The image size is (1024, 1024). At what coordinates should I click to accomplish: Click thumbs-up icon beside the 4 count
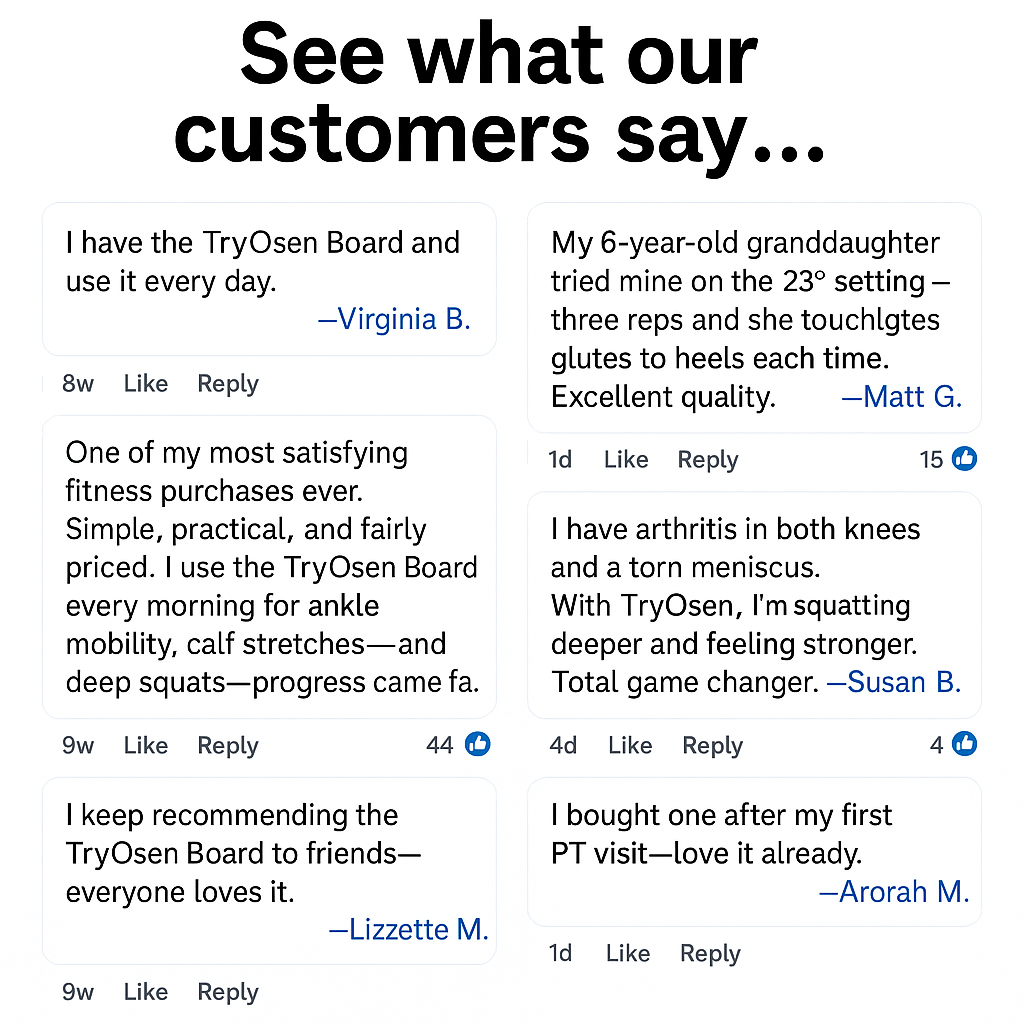click(964, 744)
